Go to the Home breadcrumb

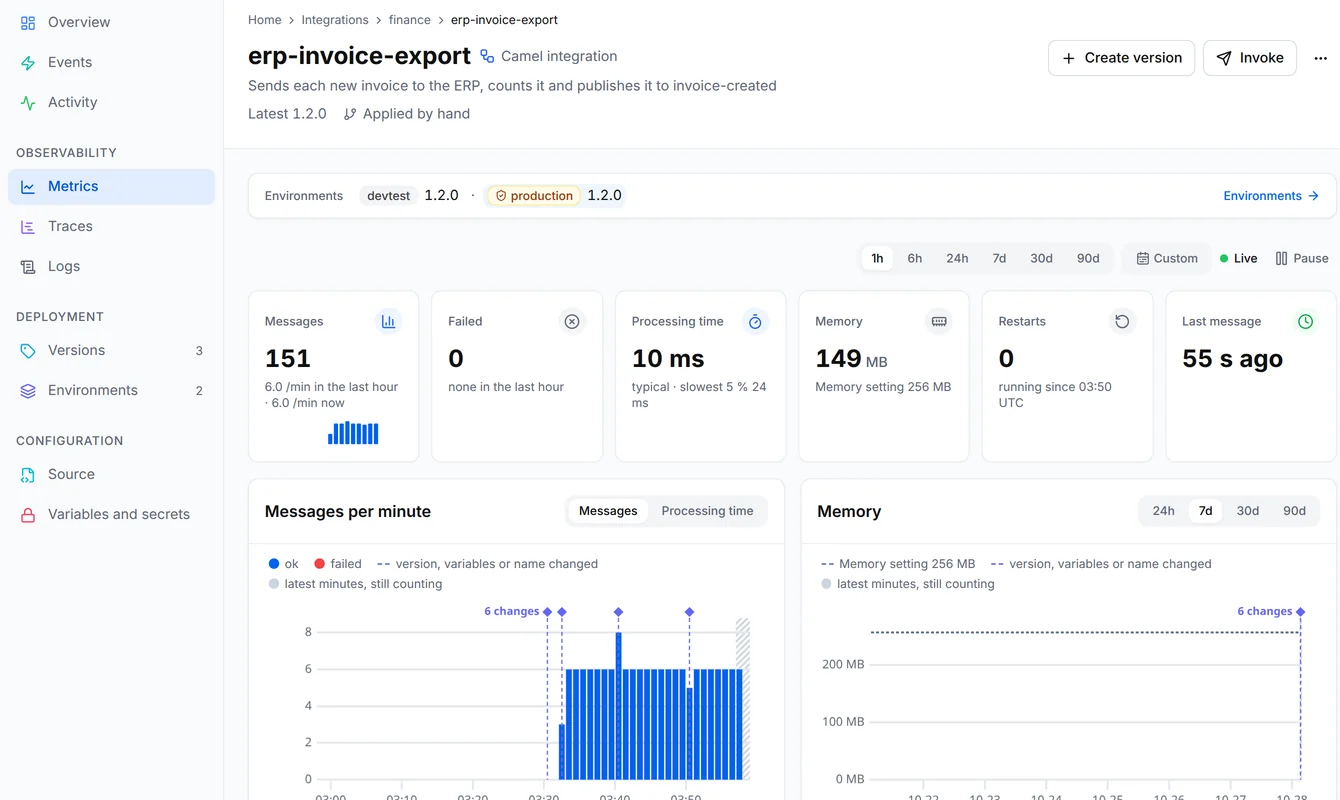pyautogui.click(x=265, y=20)
